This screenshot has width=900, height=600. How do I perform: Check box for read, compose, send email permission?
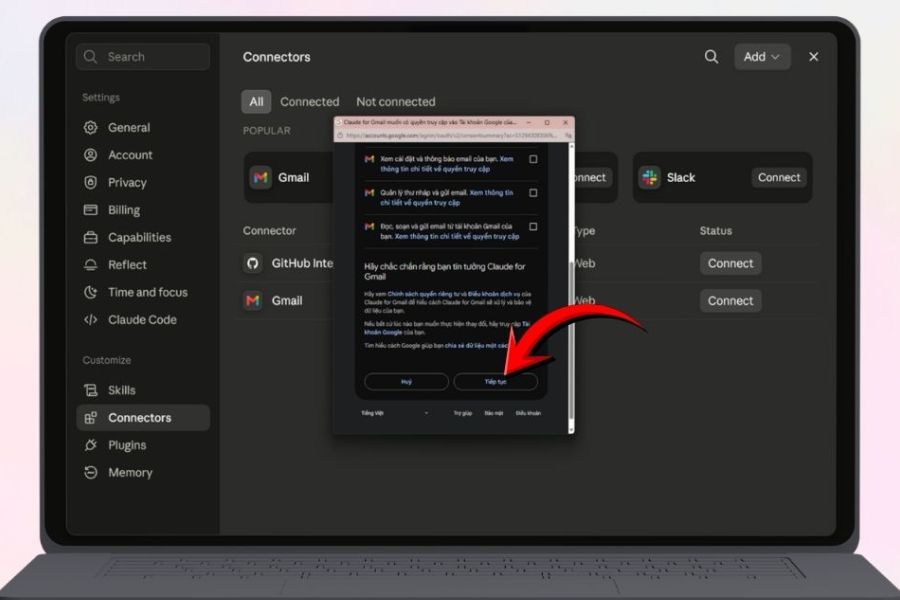coord(533,226)
